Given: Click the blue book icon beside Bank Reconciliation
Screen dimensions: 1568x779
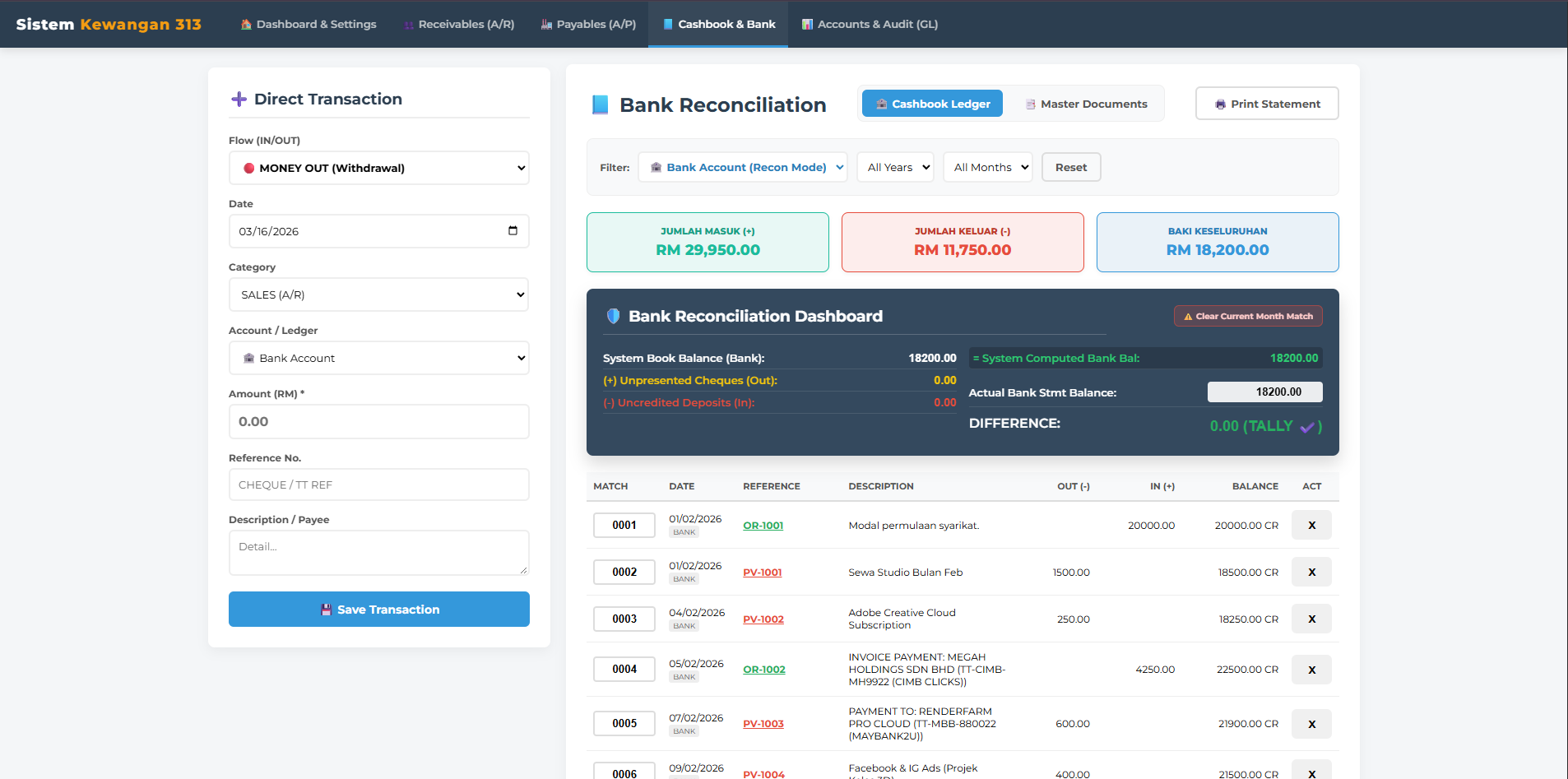Looking at the screenshot, I should click(600, 104).
